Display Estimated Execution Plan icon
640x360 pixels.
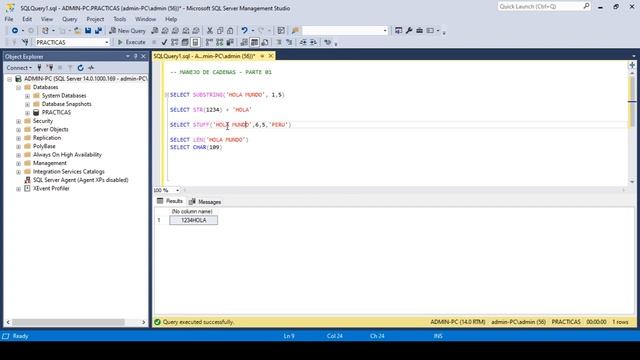click(175, 42)
